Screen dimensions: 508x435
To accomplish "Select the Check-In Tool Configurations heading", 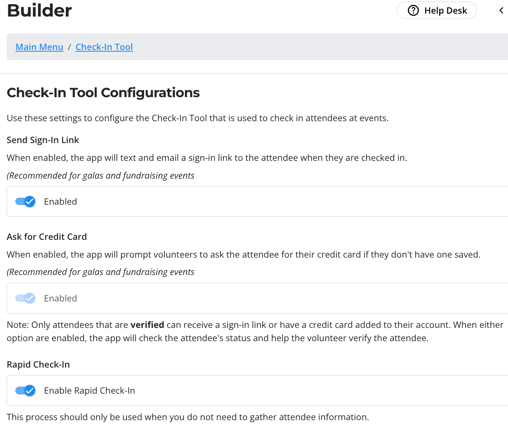I will pyautogui.click(x=103, y=93).
